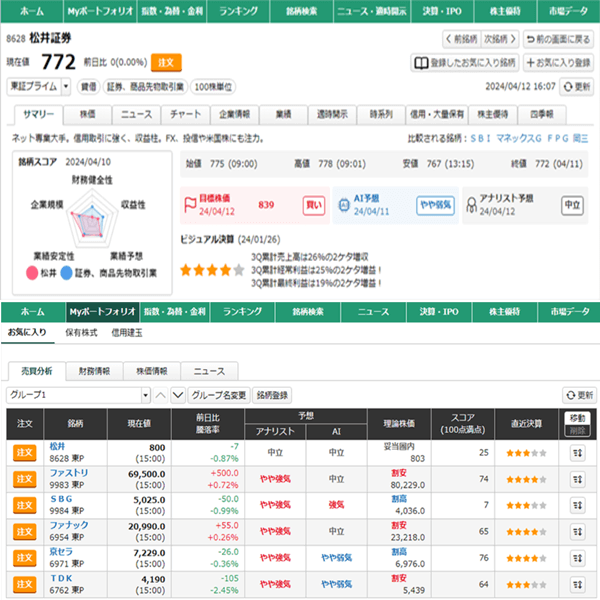Open 保有株式 sub-tab
The image size is (600, 600).
tap(81, 333)
